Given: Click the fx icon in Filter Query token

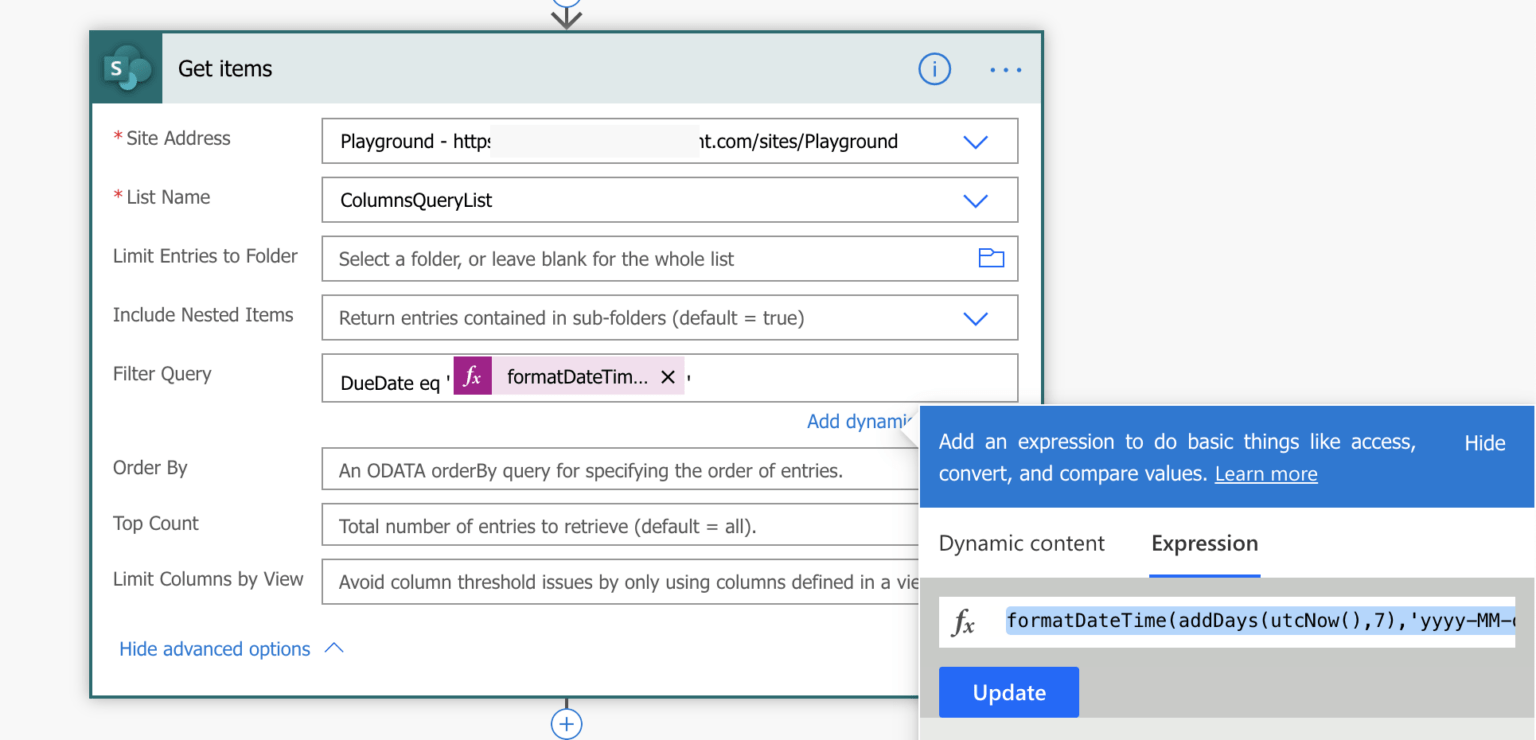Looking at the screenshot, I should pos(473,376).
